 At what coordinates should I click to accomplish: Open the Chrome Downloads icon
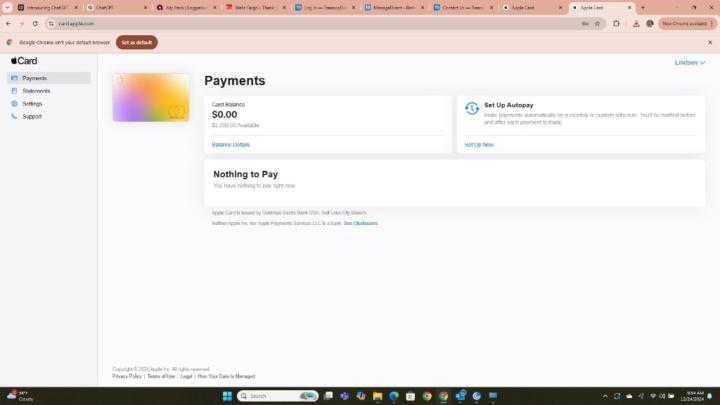(x=636, y=23)
